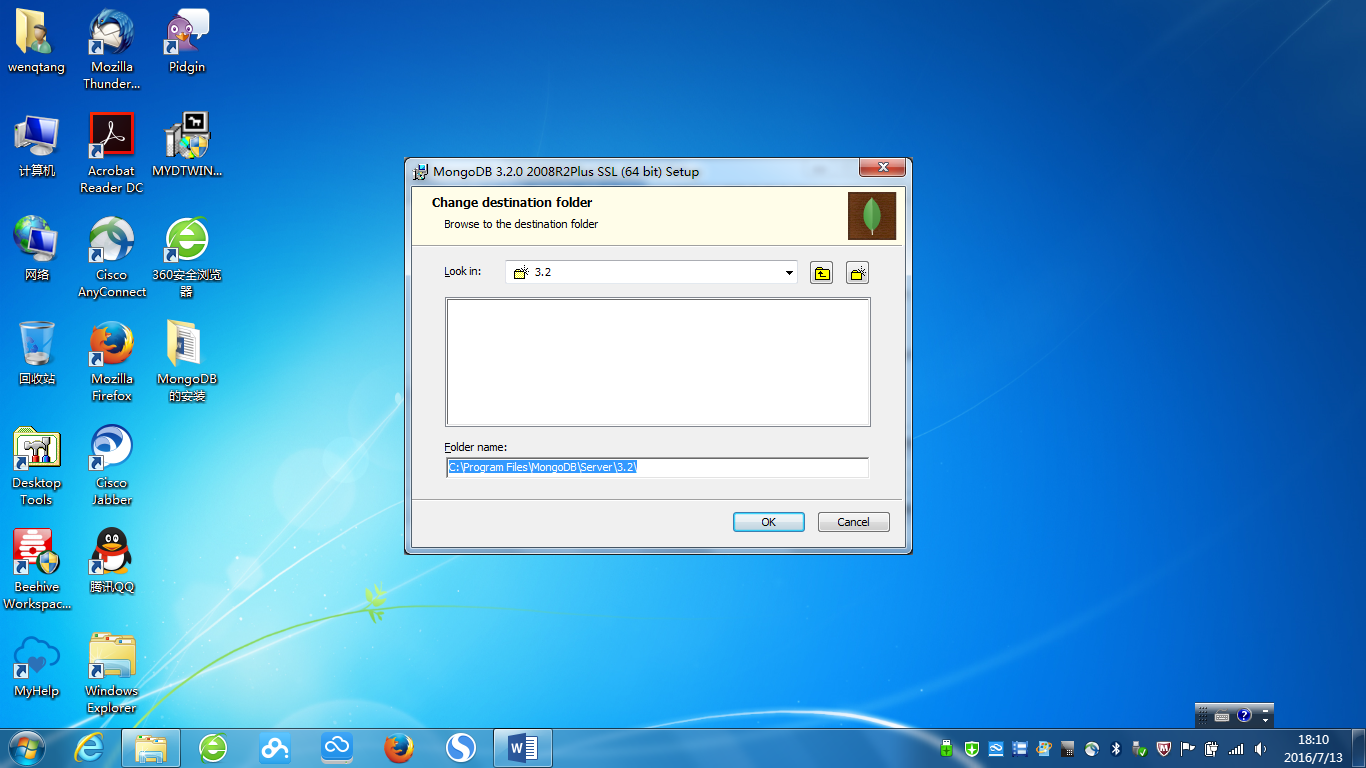Select the Pidgin desktop shortcut
Image resolution: width=1366 pixels, height=768 pixels.
pyautogui.click(x=187, y=43)
